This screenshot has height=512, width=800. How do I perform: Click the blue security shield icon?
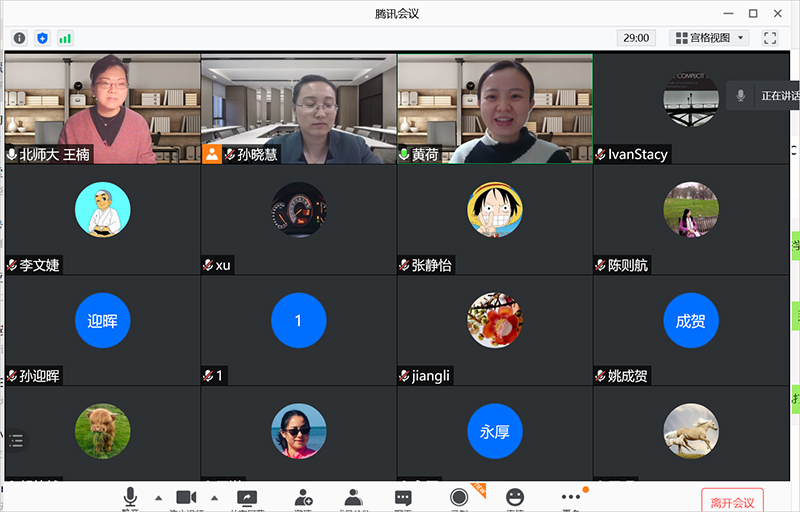(42, 38)
